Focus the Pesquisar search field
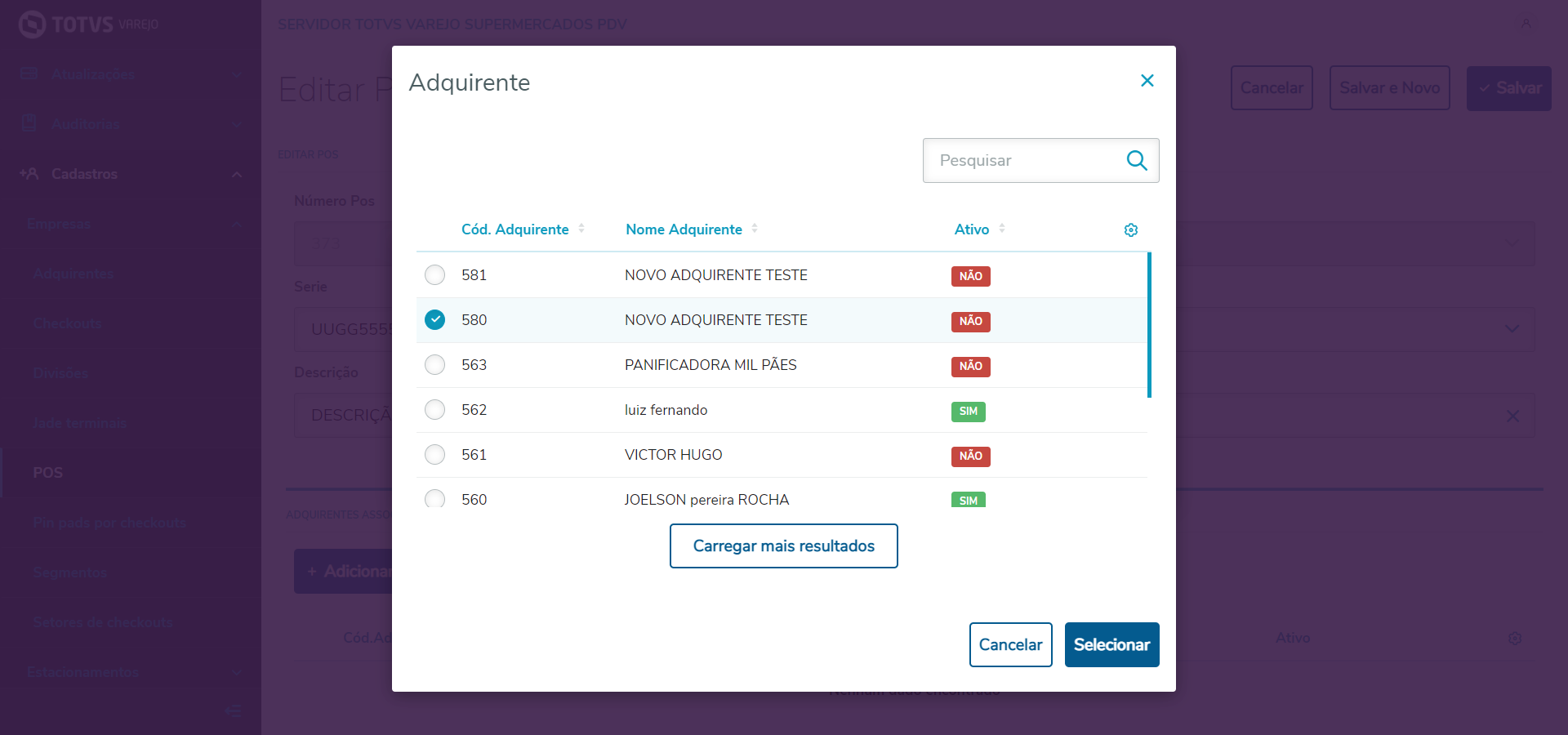 1025,161
